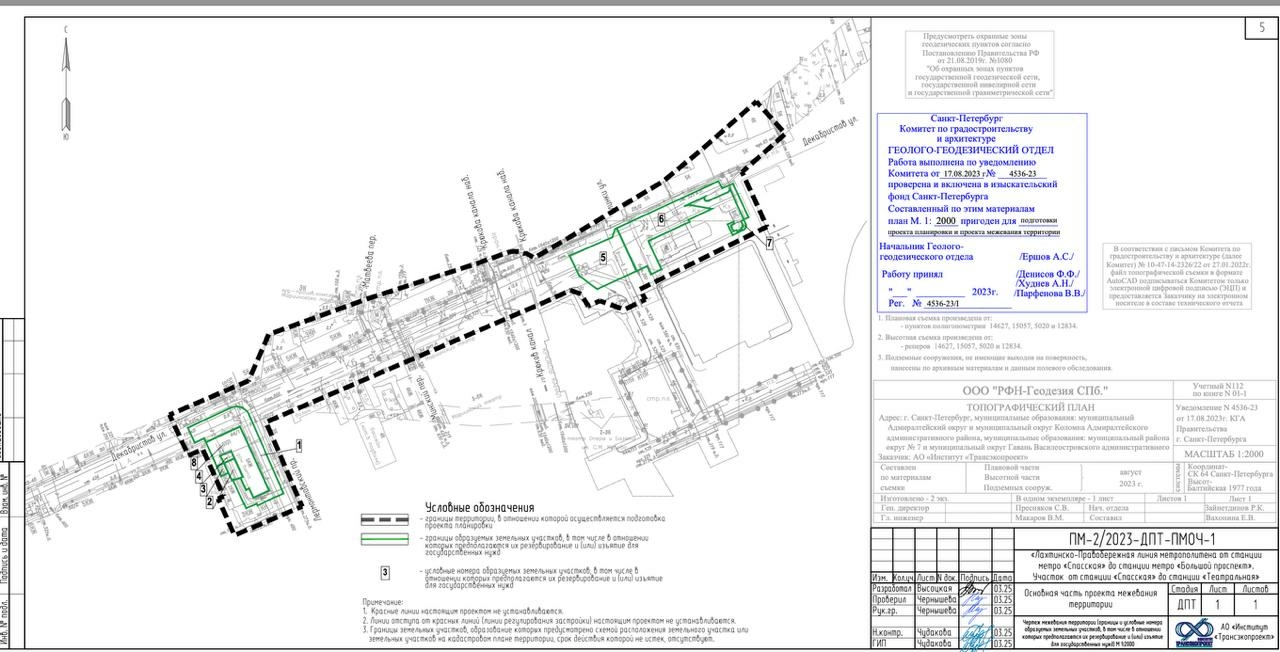1280x652 pixels.
Task: Click the 'ДПТ' stage cell
Action: pos(1186,604)
